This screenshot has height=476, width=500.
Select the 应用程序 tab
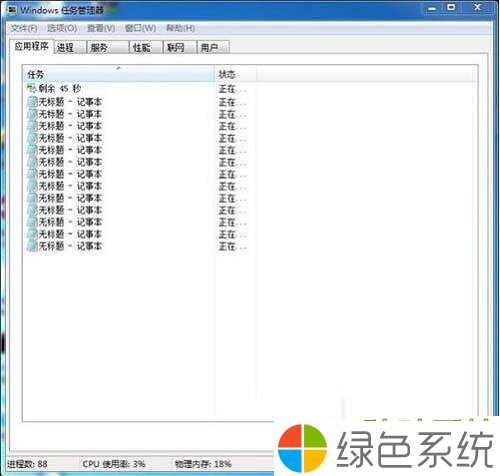pos(31,46)
